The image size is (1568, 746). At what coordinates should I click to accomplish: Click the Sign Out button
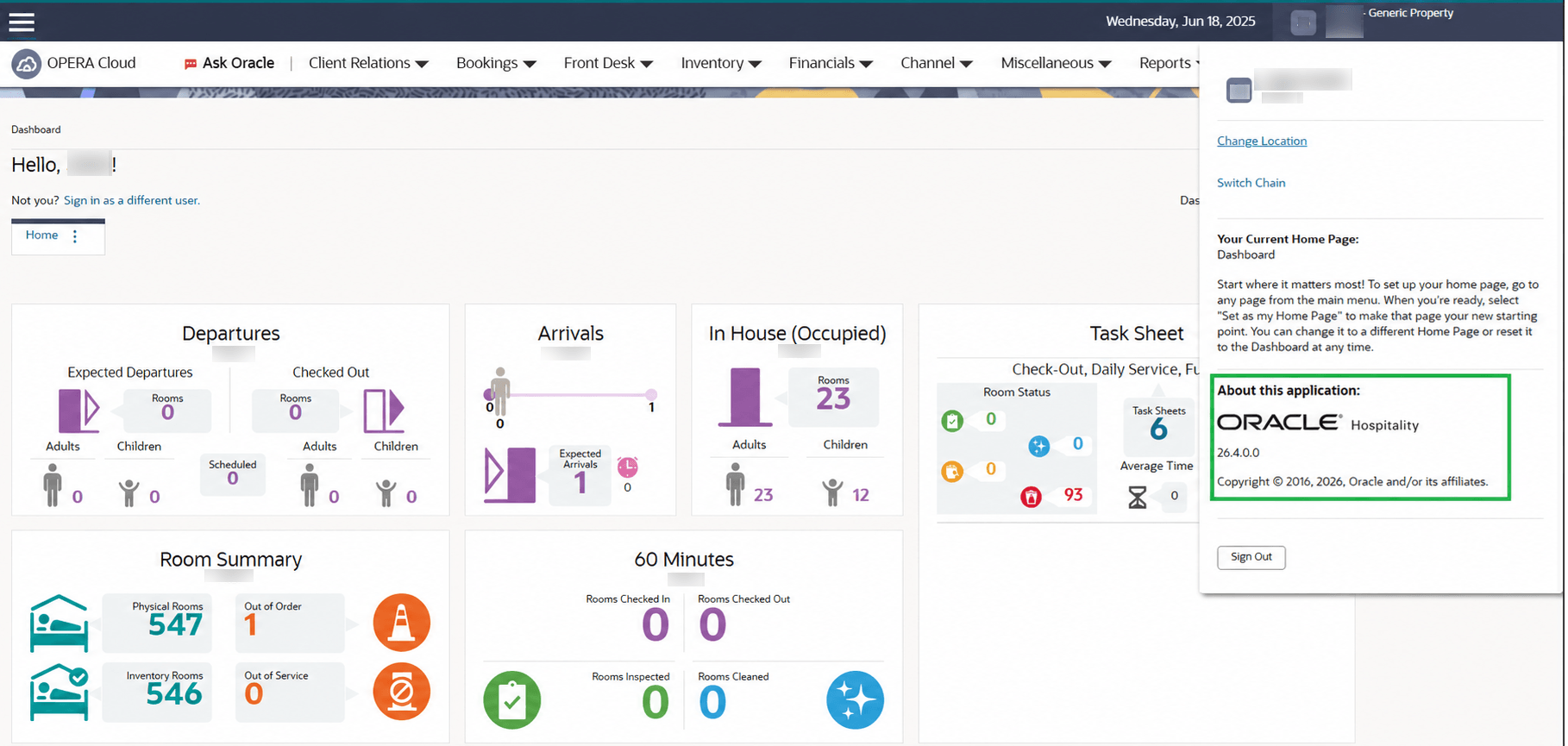(1251, 557)
